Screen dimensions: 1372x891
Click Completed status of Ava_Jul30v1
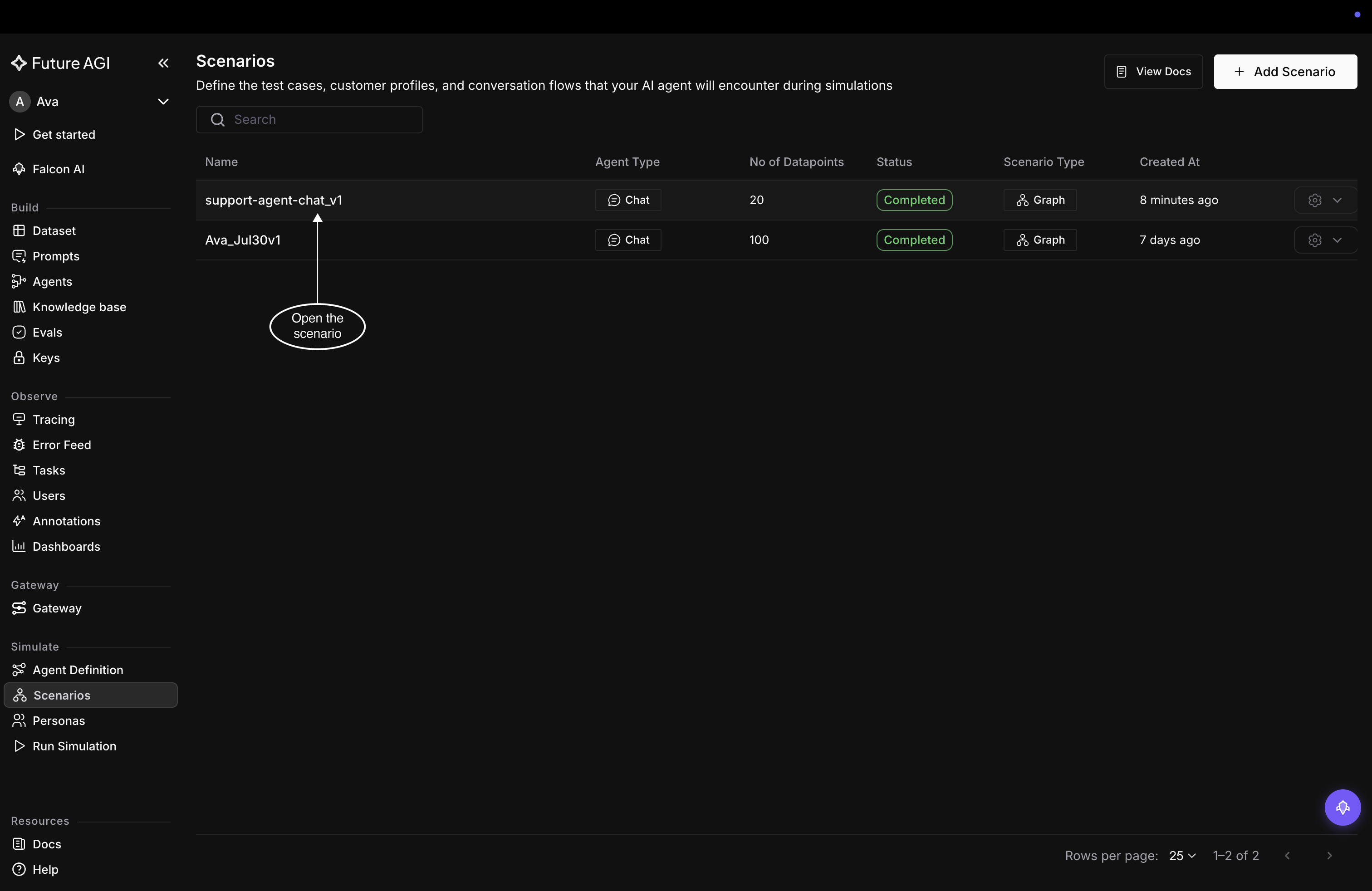point(914,240)
